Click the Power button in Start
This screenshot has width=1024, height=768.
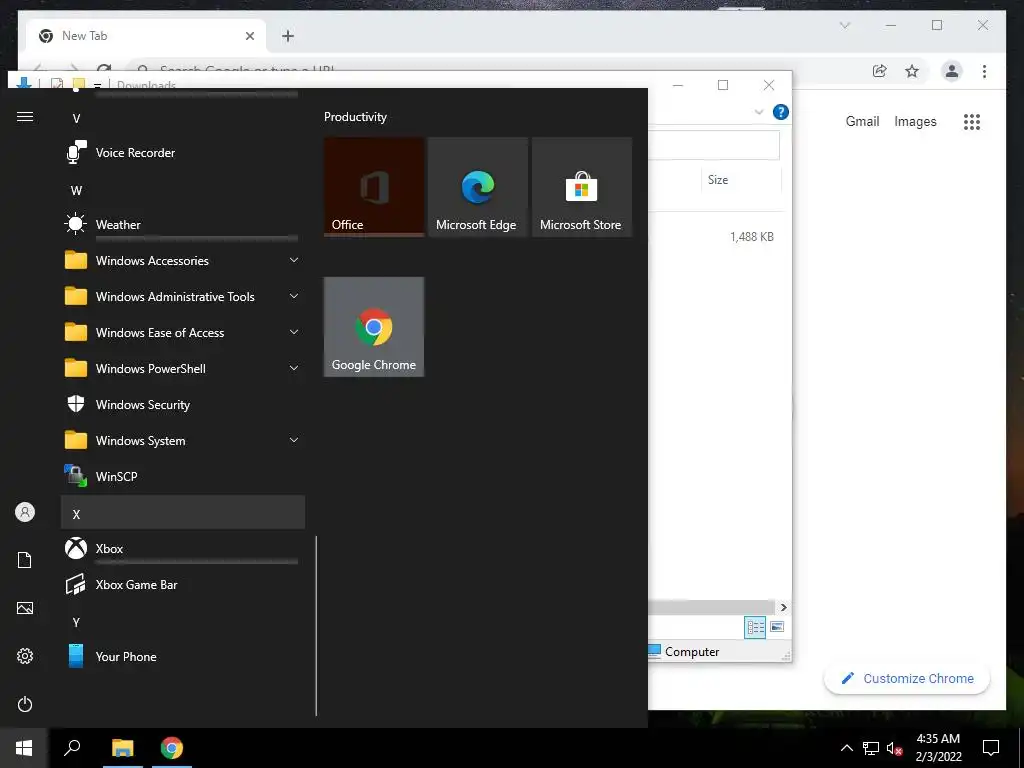[25, 704]
